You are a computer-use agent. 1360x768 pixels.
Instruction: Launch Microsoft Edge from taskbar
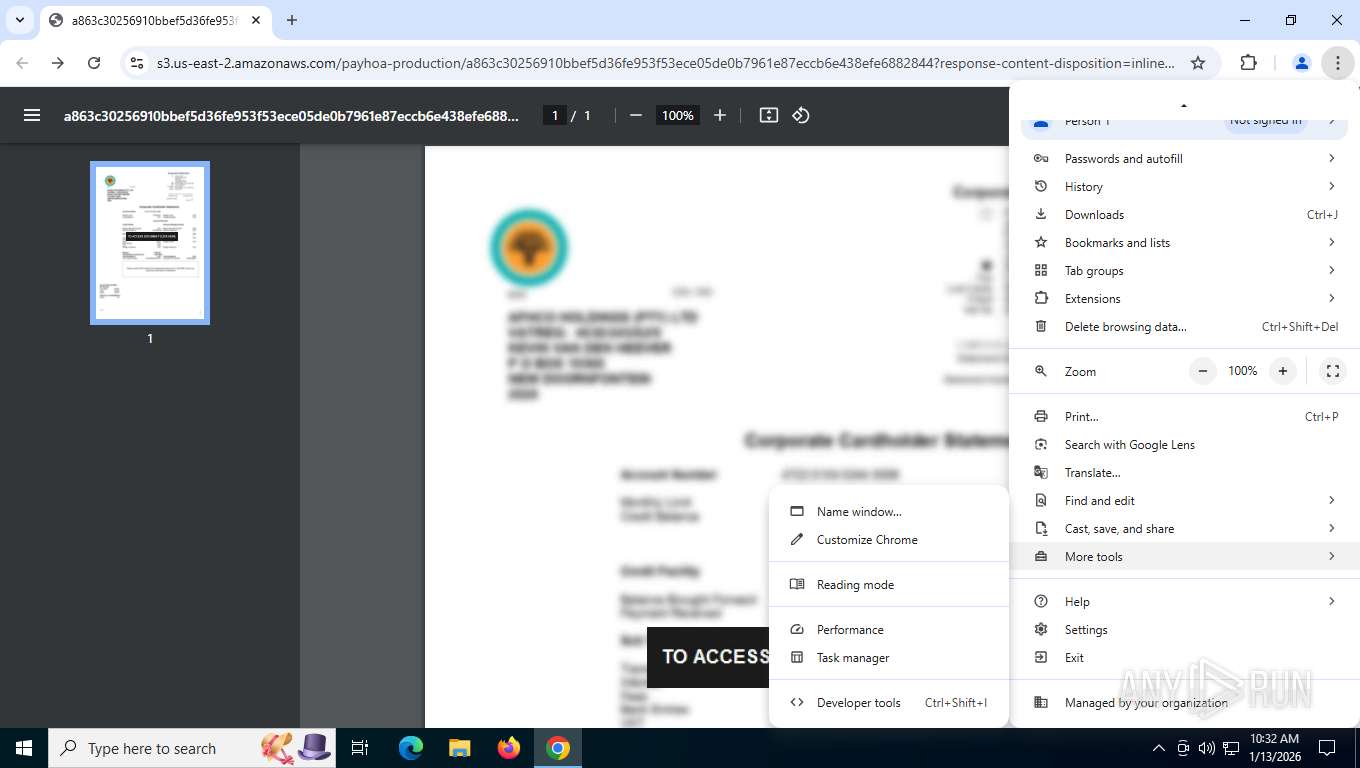click(411, 748)
